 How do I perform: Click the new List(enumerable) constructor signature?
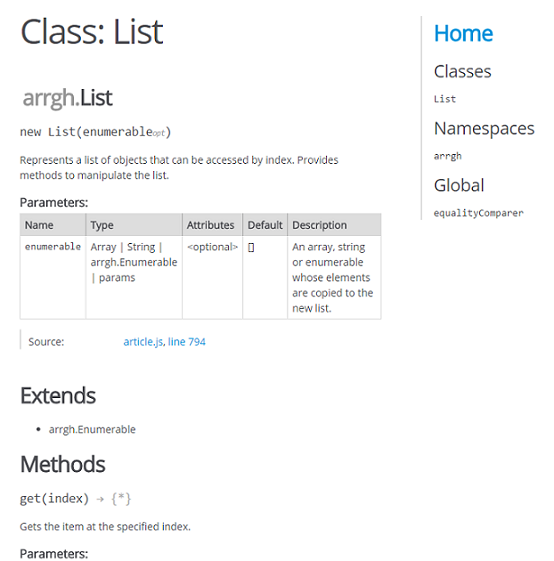(96, 132)
